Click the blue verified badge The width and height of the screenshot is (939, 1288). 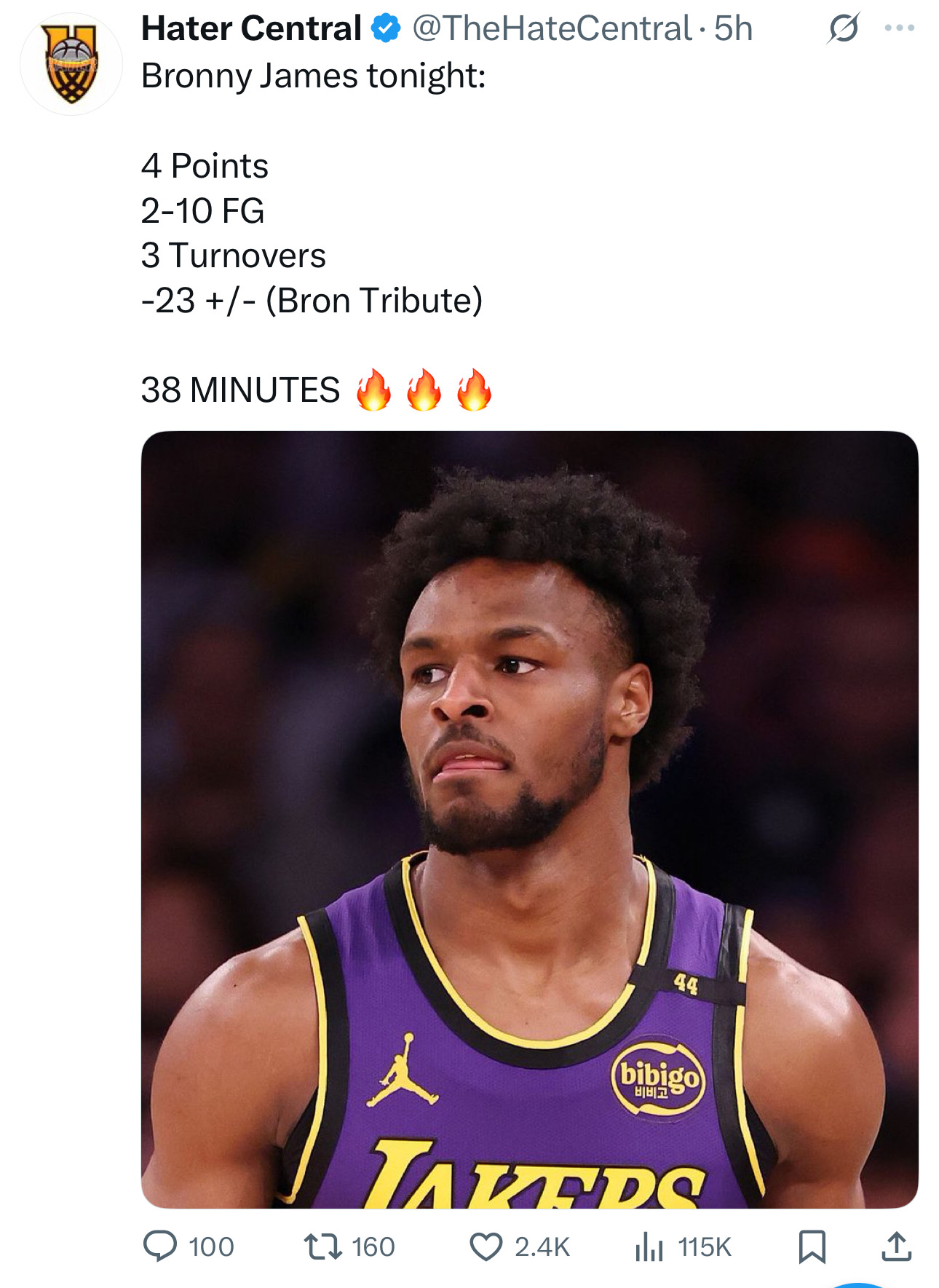(x=386, y=28)
